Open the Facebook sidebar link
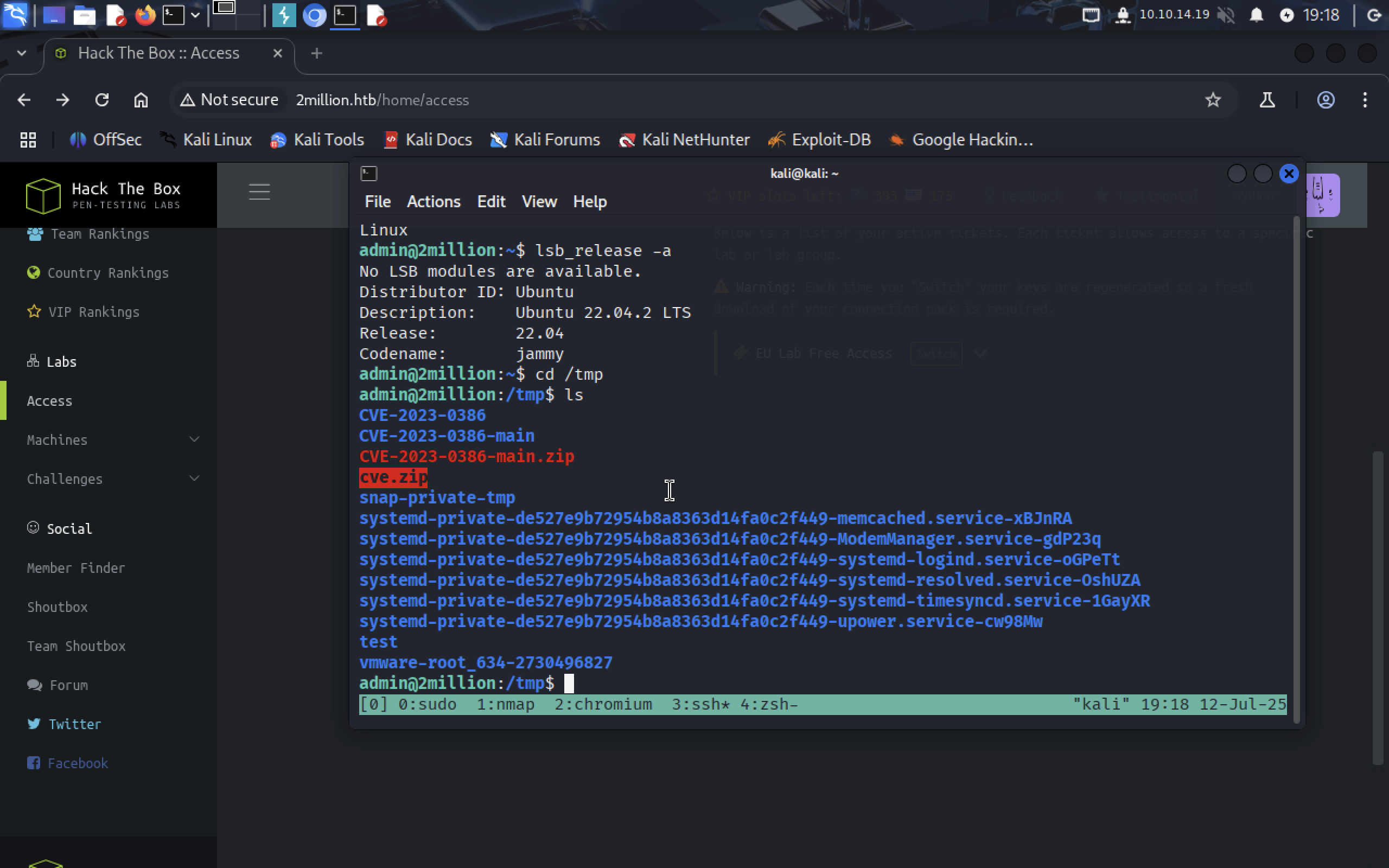 67,763
